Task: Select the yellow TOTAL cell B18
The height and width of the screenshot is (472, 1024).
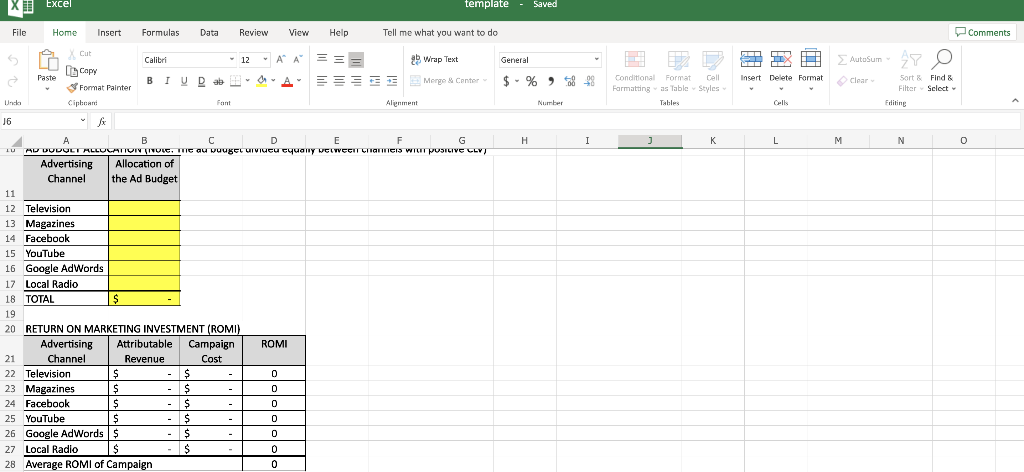Action: coord(144,299)
